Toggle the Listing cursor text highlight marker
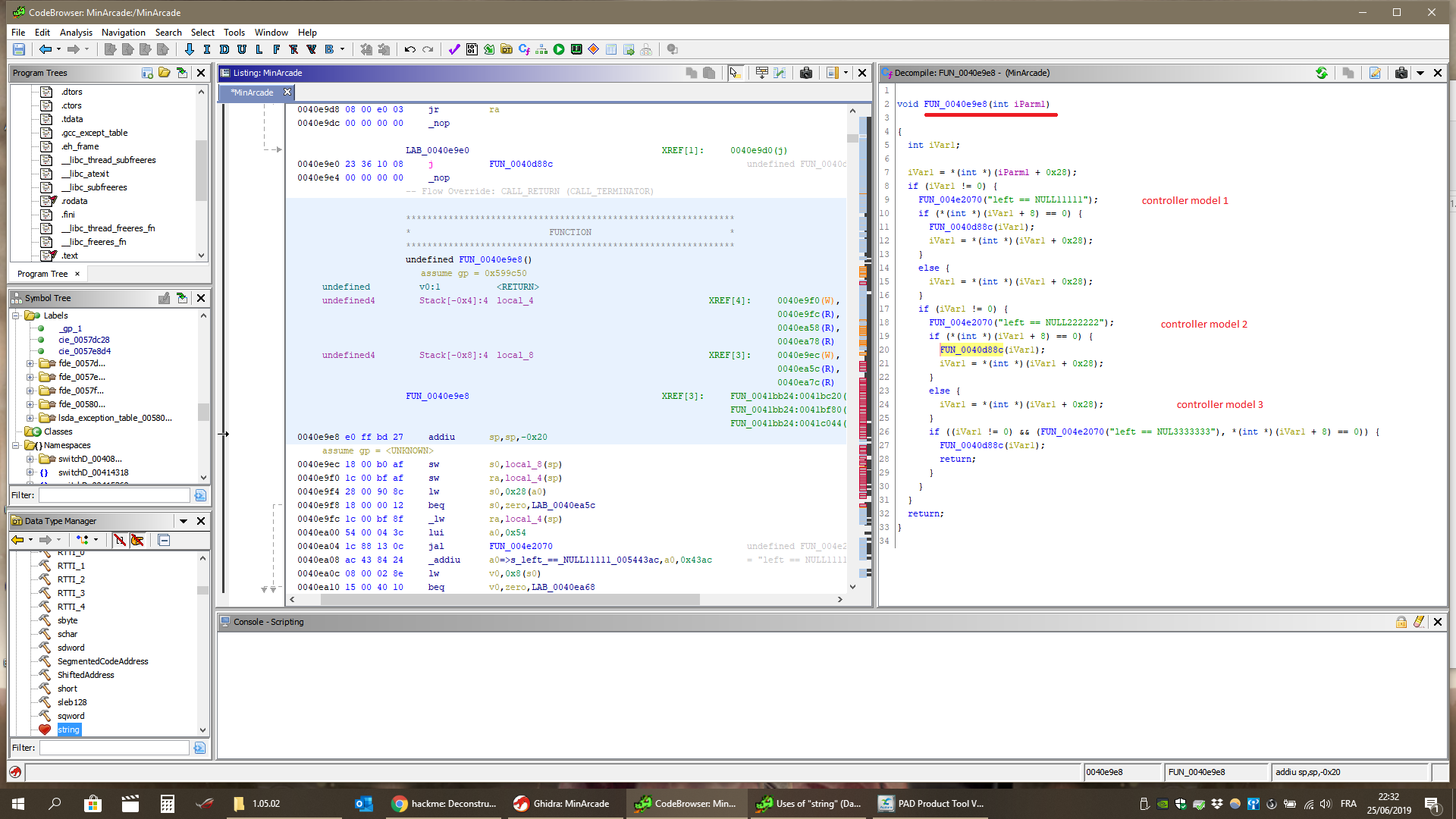 tap(734, 73)
